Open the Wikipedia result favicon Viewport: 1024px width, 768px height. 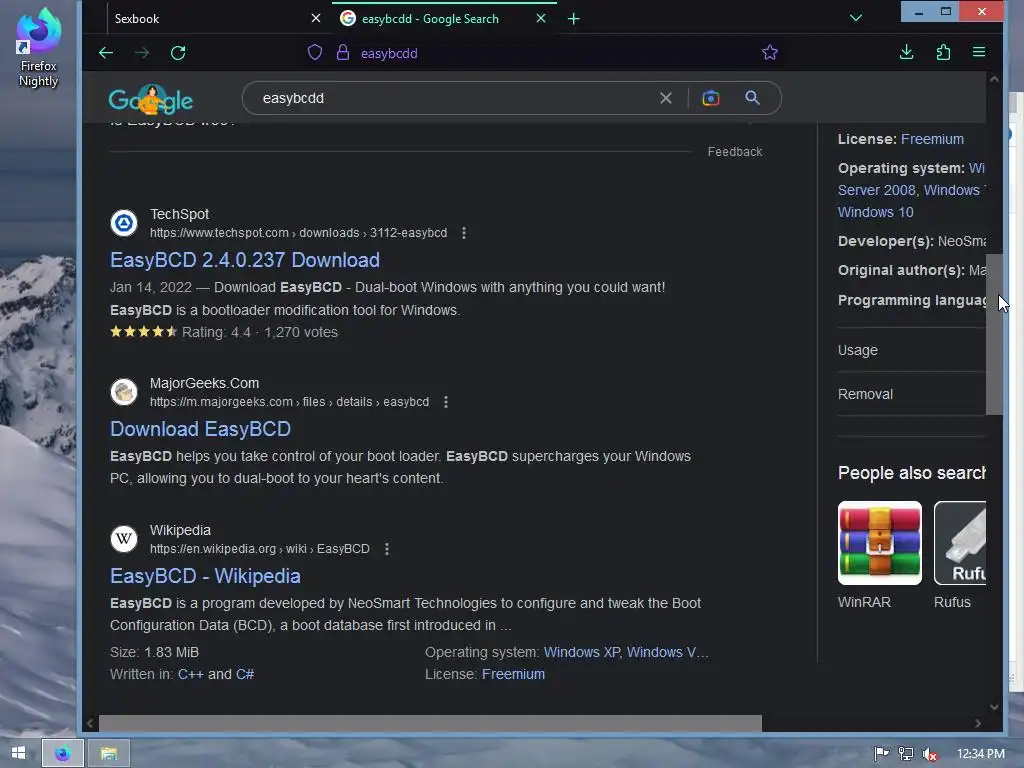[123, 539]
